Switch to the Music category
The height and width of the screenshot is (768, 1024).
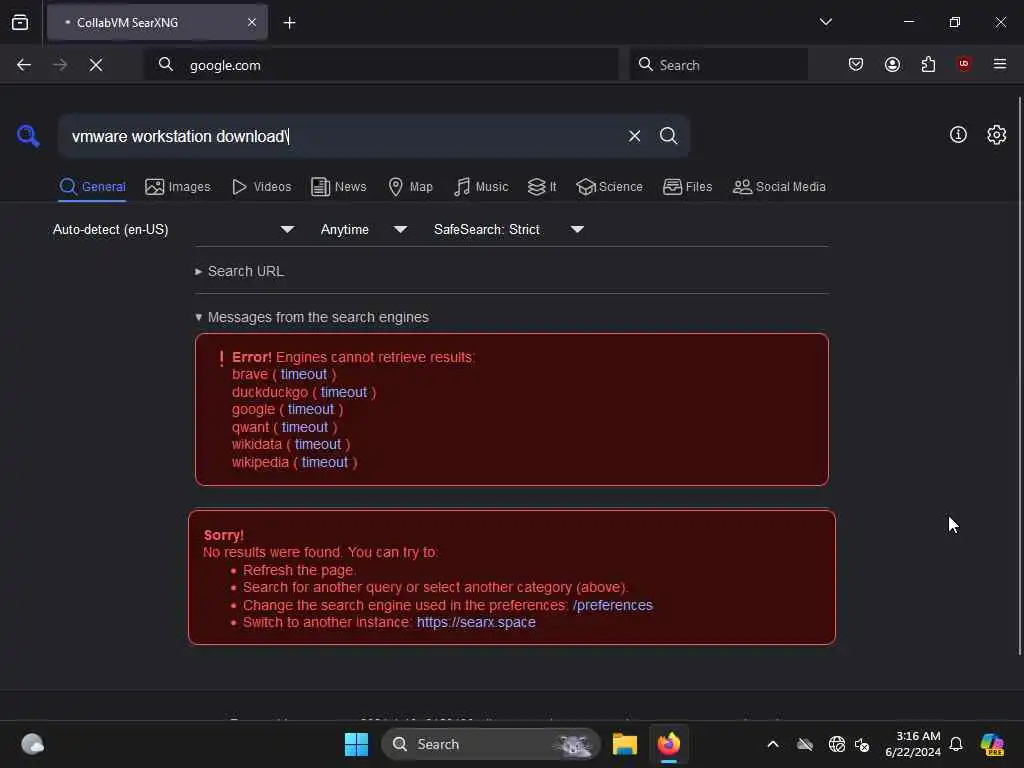tap(481, 187)
